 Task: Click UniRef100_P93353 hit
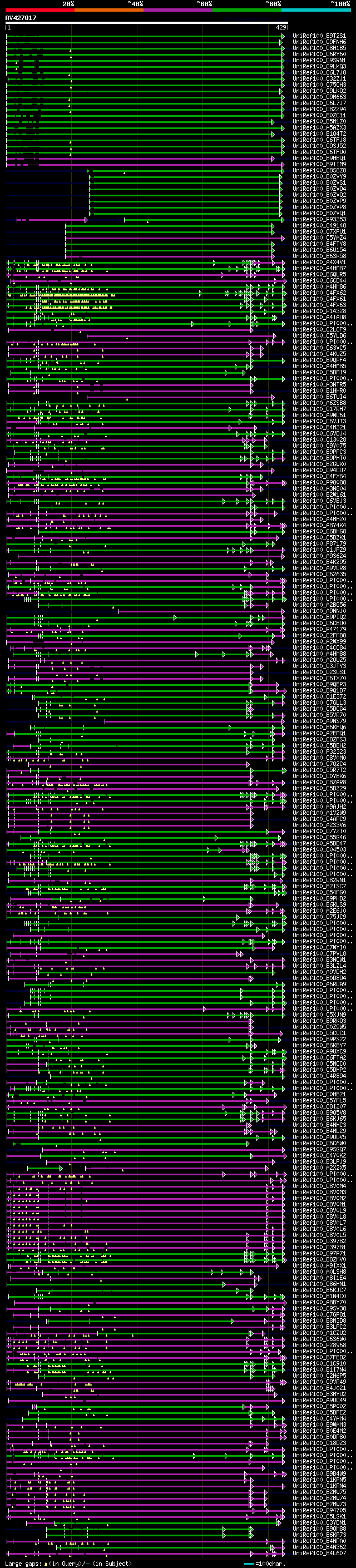pos(319,219)
